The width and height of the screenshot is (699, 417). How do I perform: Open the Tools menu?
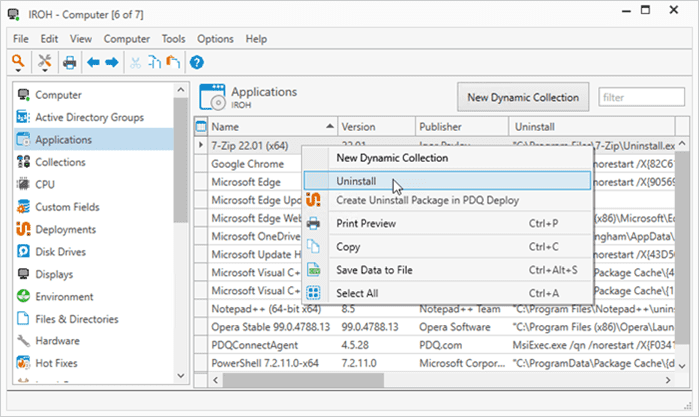click(x=173, y=39)
